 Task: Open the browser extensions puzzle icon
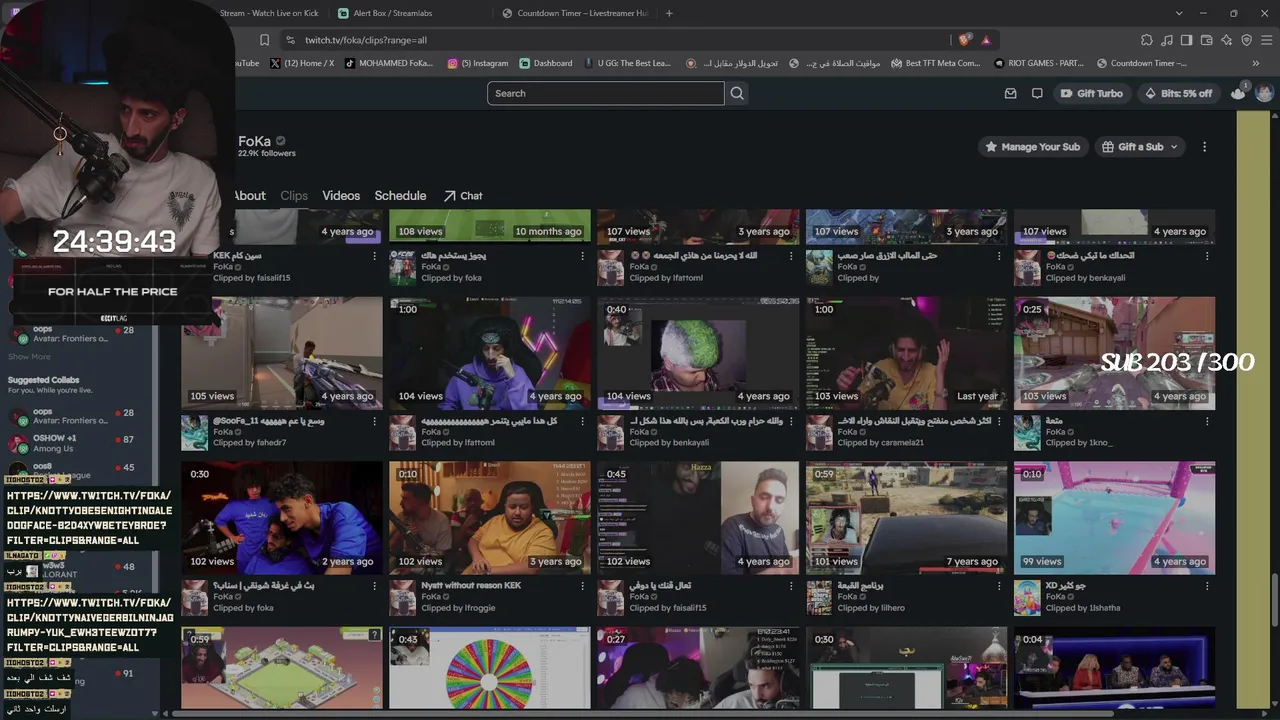pos(1147,40)
